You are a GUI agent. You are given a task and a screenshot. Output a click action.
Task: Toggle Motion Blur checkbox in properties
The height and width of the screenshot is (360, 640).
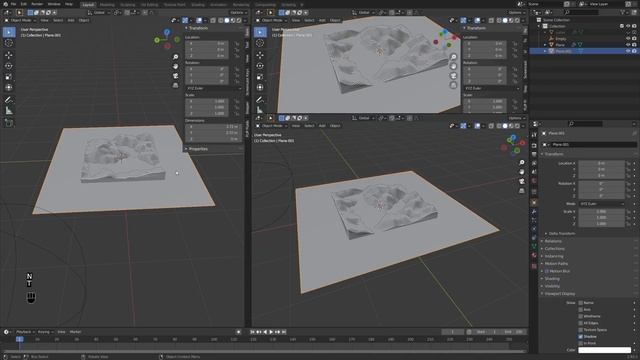tap(547, 271)
